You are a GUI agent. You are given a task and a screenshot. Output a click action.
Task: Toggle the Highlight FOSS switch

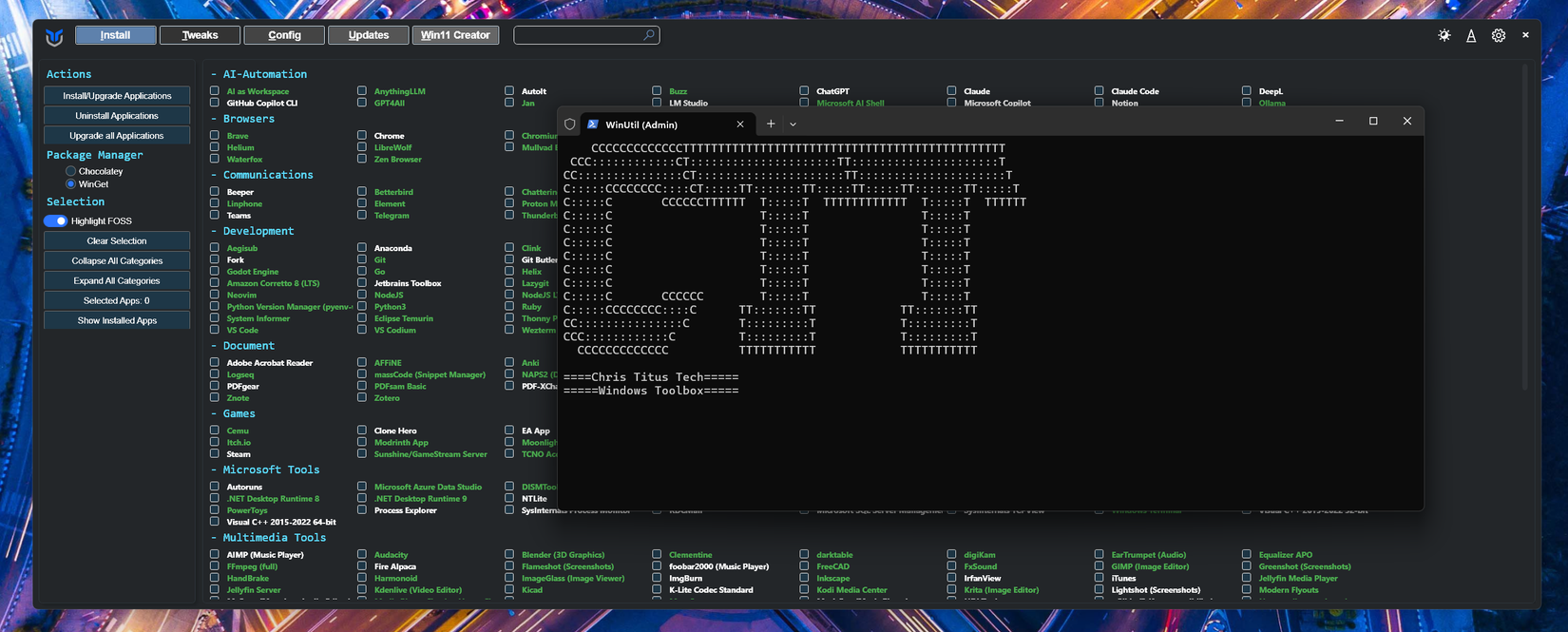[56, 221]
